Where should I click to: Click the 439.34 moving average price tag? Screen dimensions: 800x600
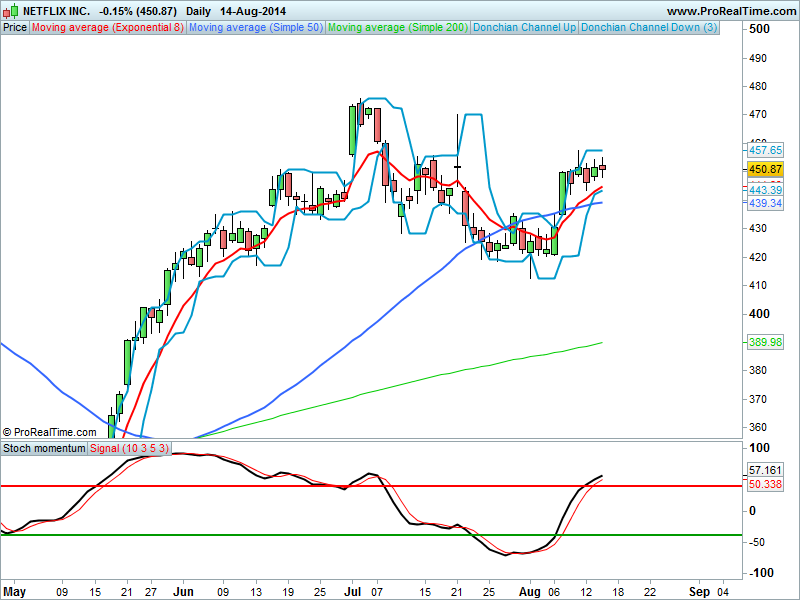[765, 203]
